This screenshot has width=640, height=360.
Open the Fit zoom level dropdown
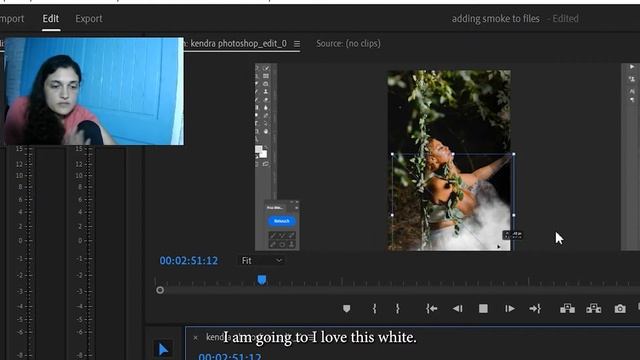coord(261,260)
